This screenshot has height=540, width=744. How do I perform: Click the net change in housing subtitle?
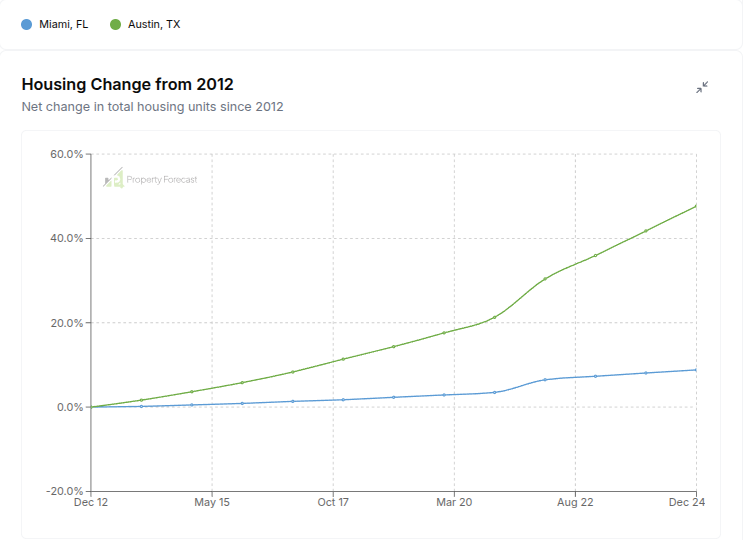pyautogui.click(x=152, y=107)
